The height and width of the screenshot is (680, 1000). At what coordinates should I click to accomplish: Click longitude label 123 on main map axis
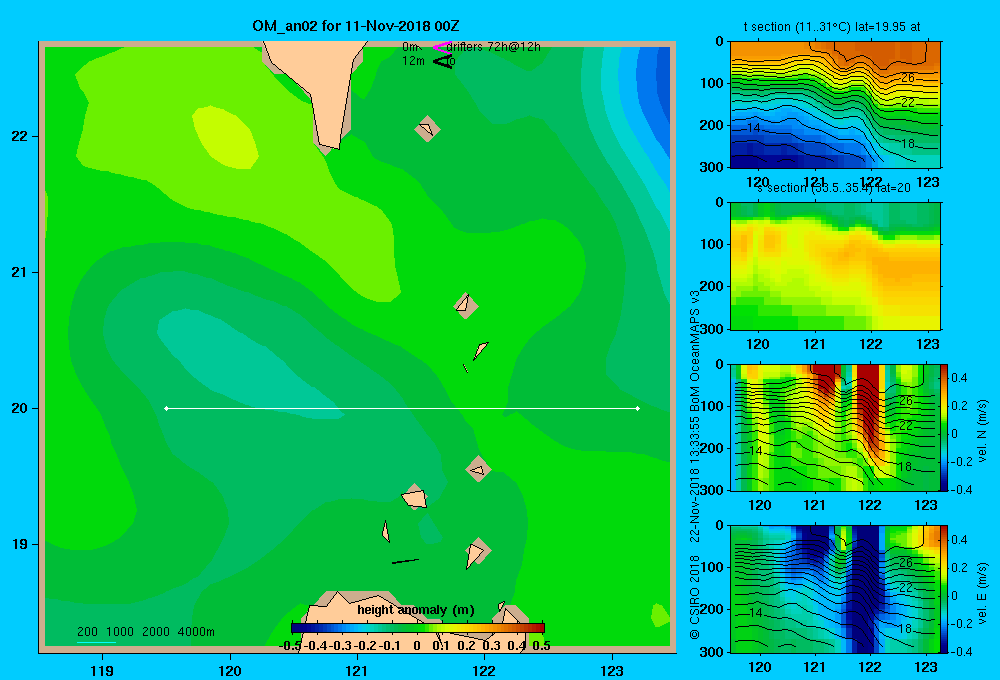pyautogui.click(x=612, y=670)
